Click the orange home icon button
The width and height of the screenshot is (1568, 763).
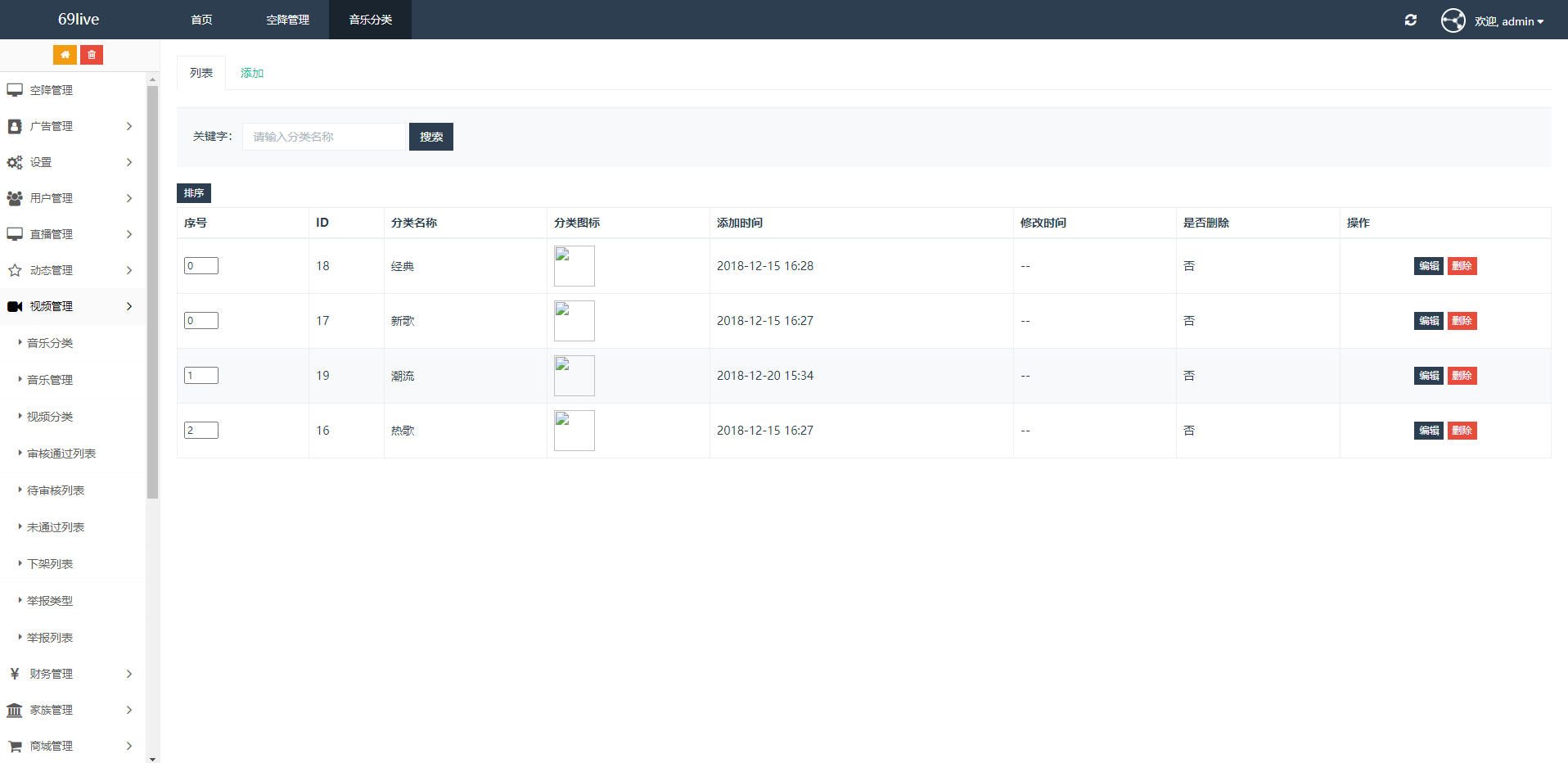coord(65,55)
